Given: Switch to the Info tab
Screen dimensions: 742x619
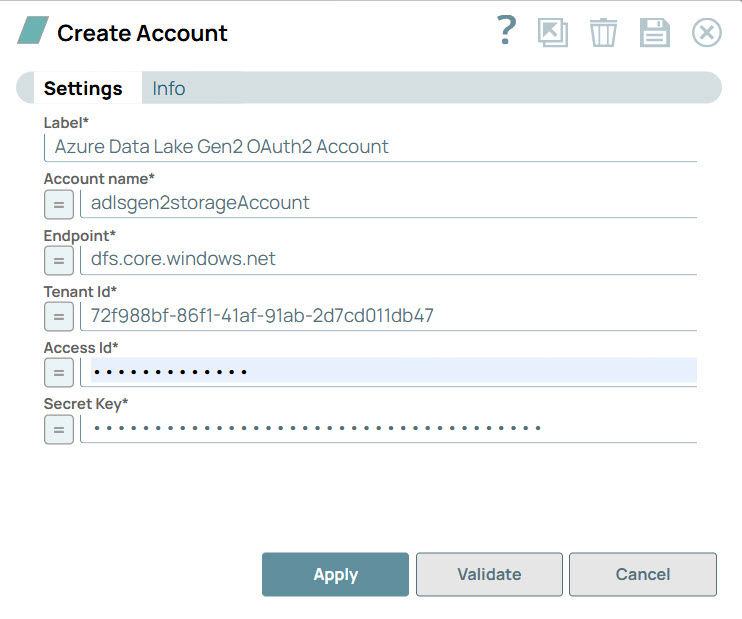Looking at the screenshot, I should 169,88.
